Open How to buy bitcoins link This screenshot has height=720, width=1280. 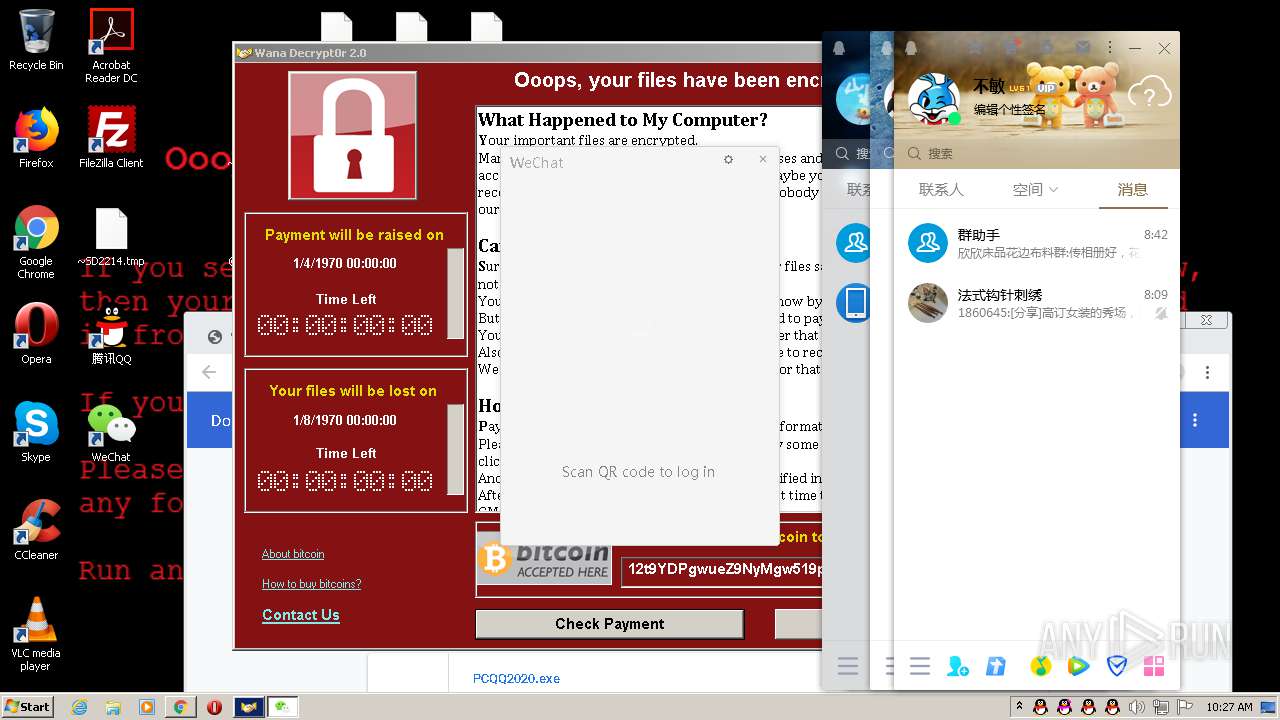coord(312,584)
